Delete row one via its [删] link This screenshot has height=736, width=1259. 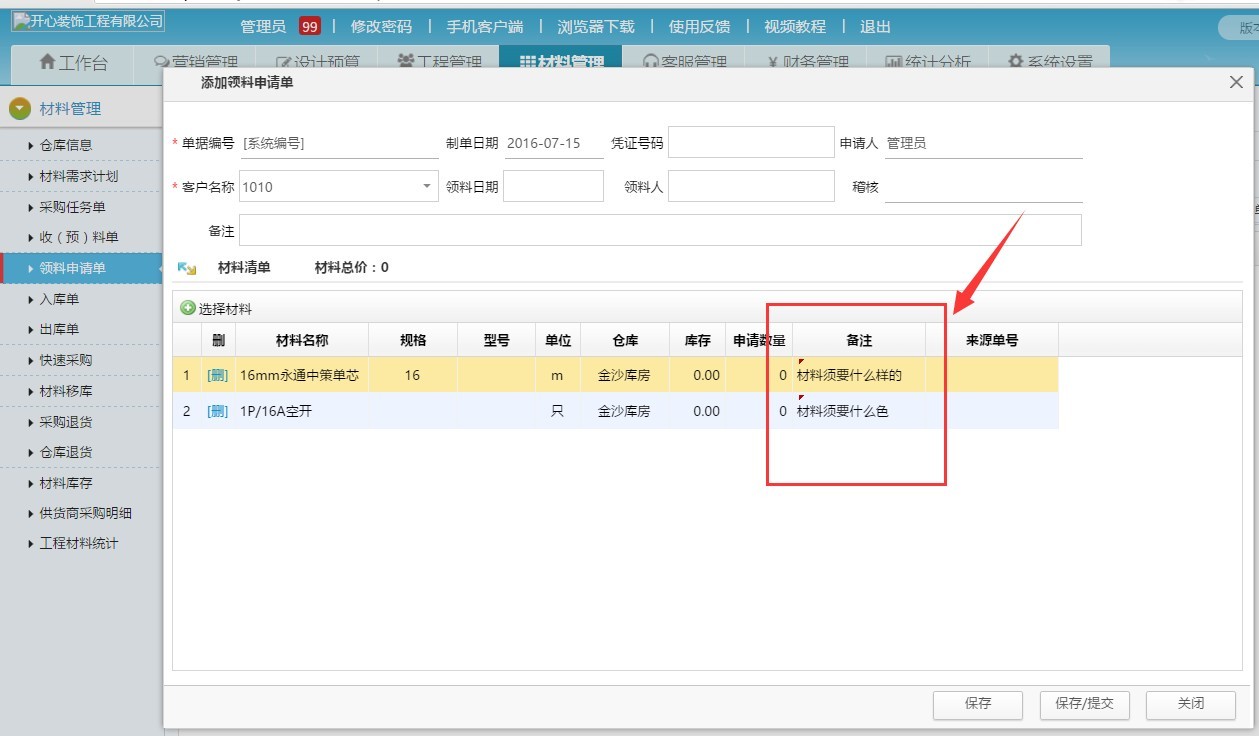pyautogui.click(x=217, y=374)
